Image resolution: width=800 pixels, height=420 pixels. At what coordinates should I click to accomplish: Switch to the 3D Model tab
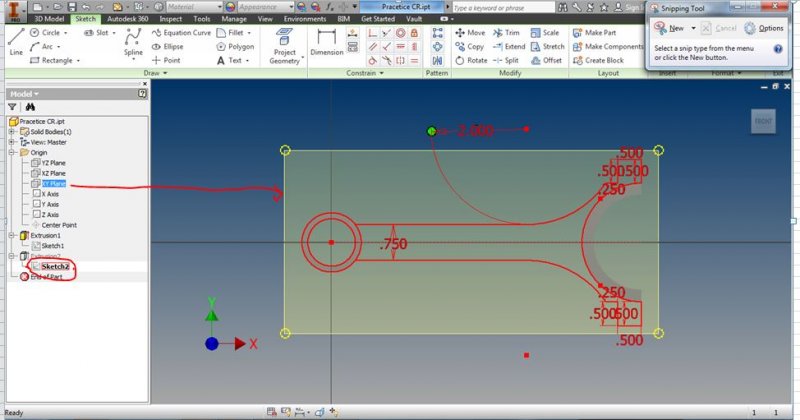(49, 19)
